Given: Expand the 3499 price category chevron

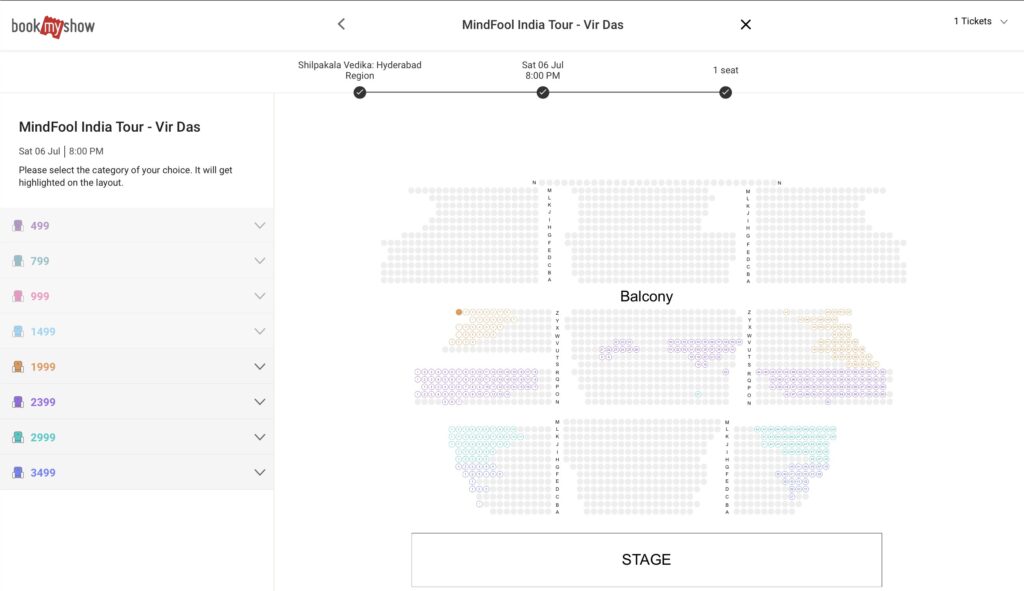Looking at the screenshot, I should point(260,472).
